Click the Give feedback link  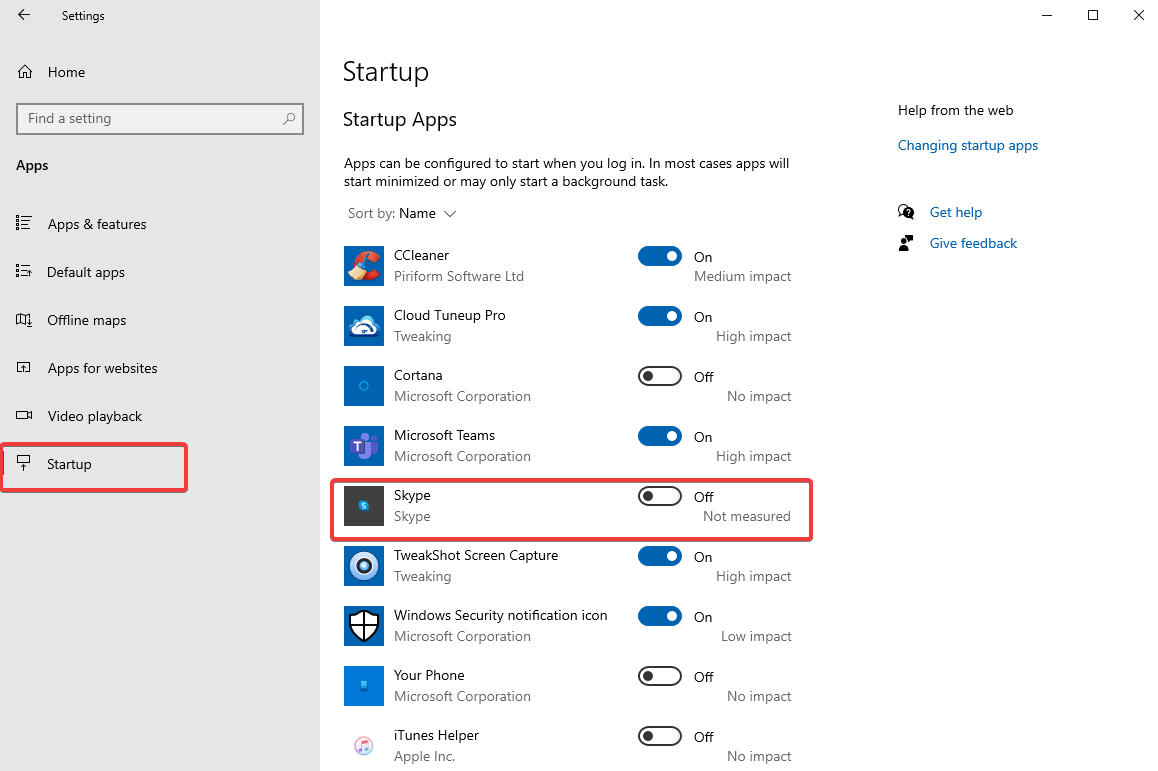(973, 243)
